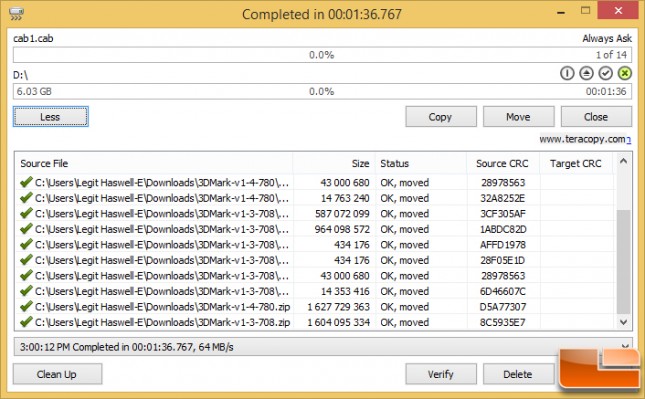Minimize the TeraCopy window
Image resolution: width=645 pixels, height=399 pixels.
(x=561, y=12)
